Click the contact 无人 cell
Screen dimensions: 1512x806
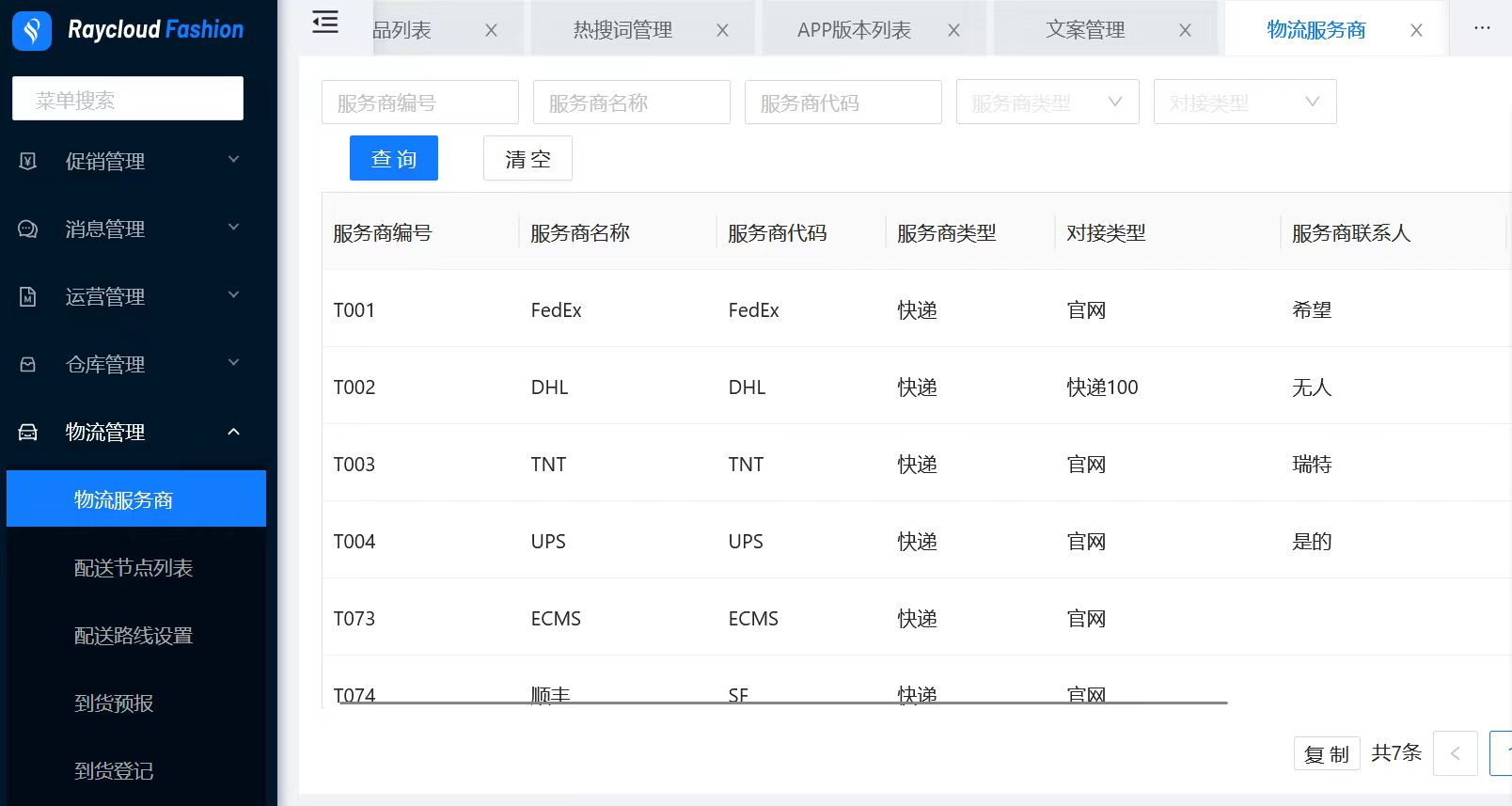(x=1312, y=387)
